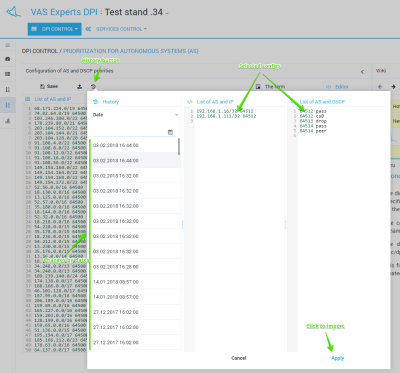This screenshot has height=373, width=400.
Task: Open calendar date picker icon
Action: point(170,132)
